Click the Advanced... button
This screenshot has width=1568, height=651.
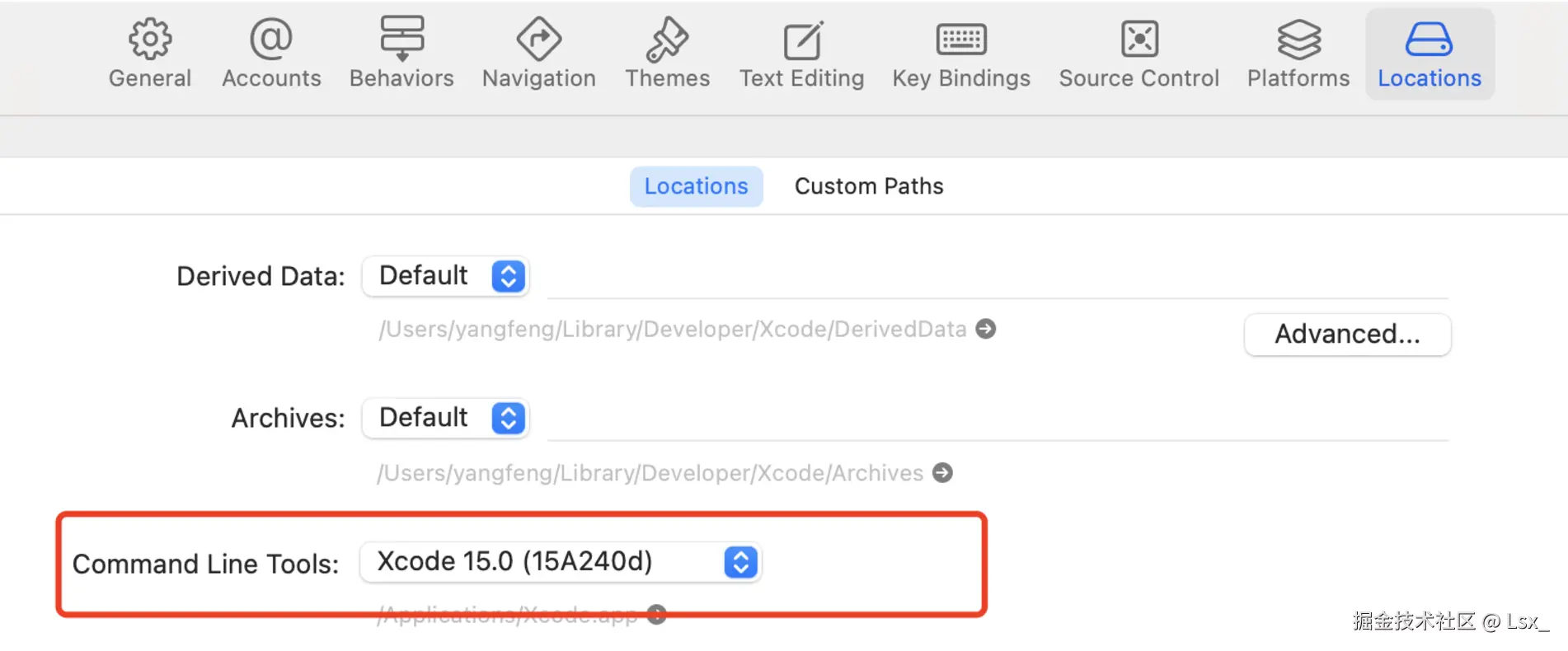1347,335
